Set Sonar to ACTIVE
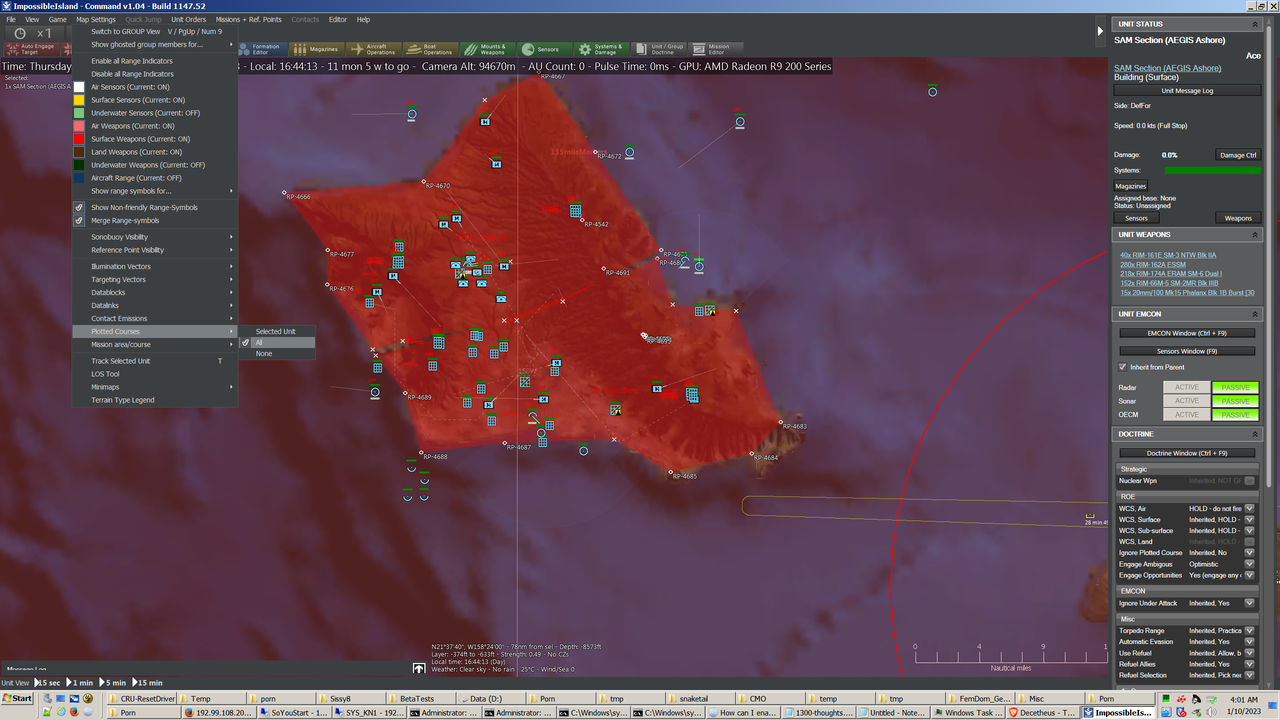Screen dimensions: 1280x720 (1186, 401)
